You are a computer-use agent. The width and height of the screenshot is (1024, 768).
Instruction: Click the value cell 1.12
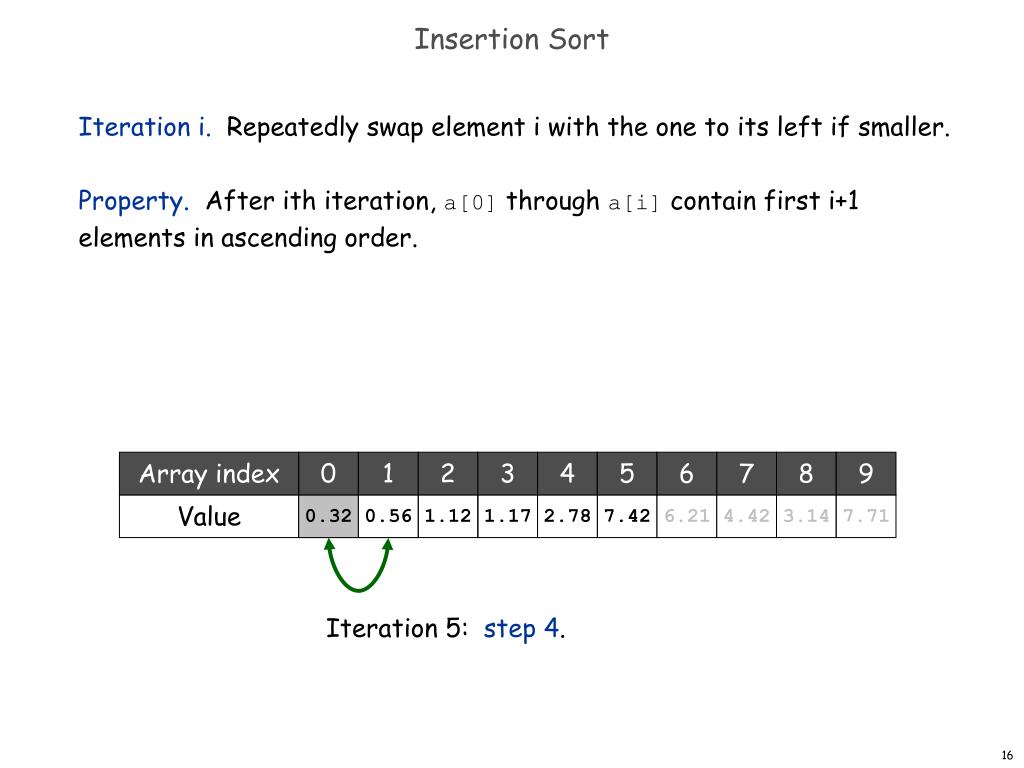(x=448, y=516)
